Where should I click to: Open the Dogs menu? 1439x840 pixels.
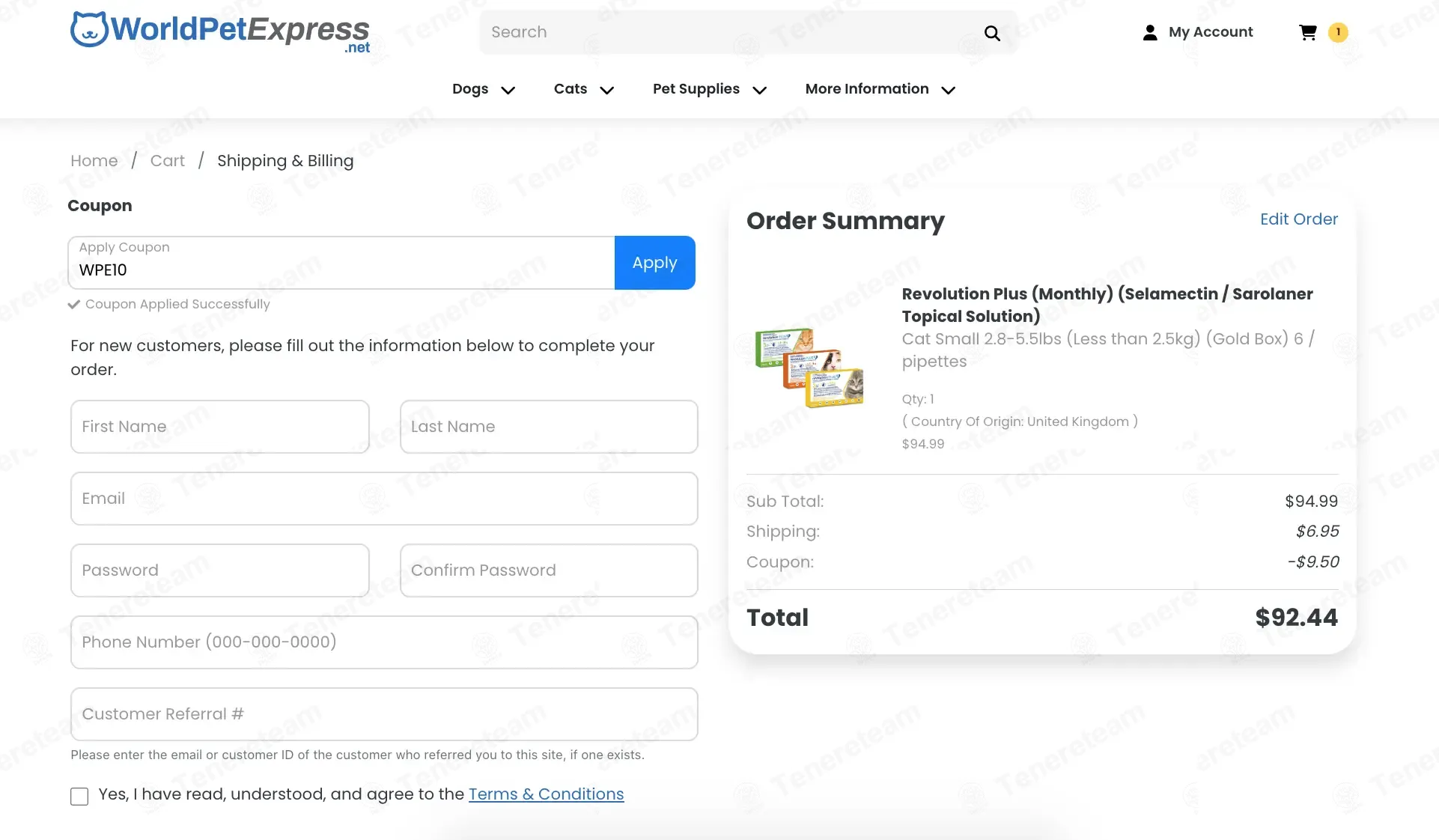(470, 89)
